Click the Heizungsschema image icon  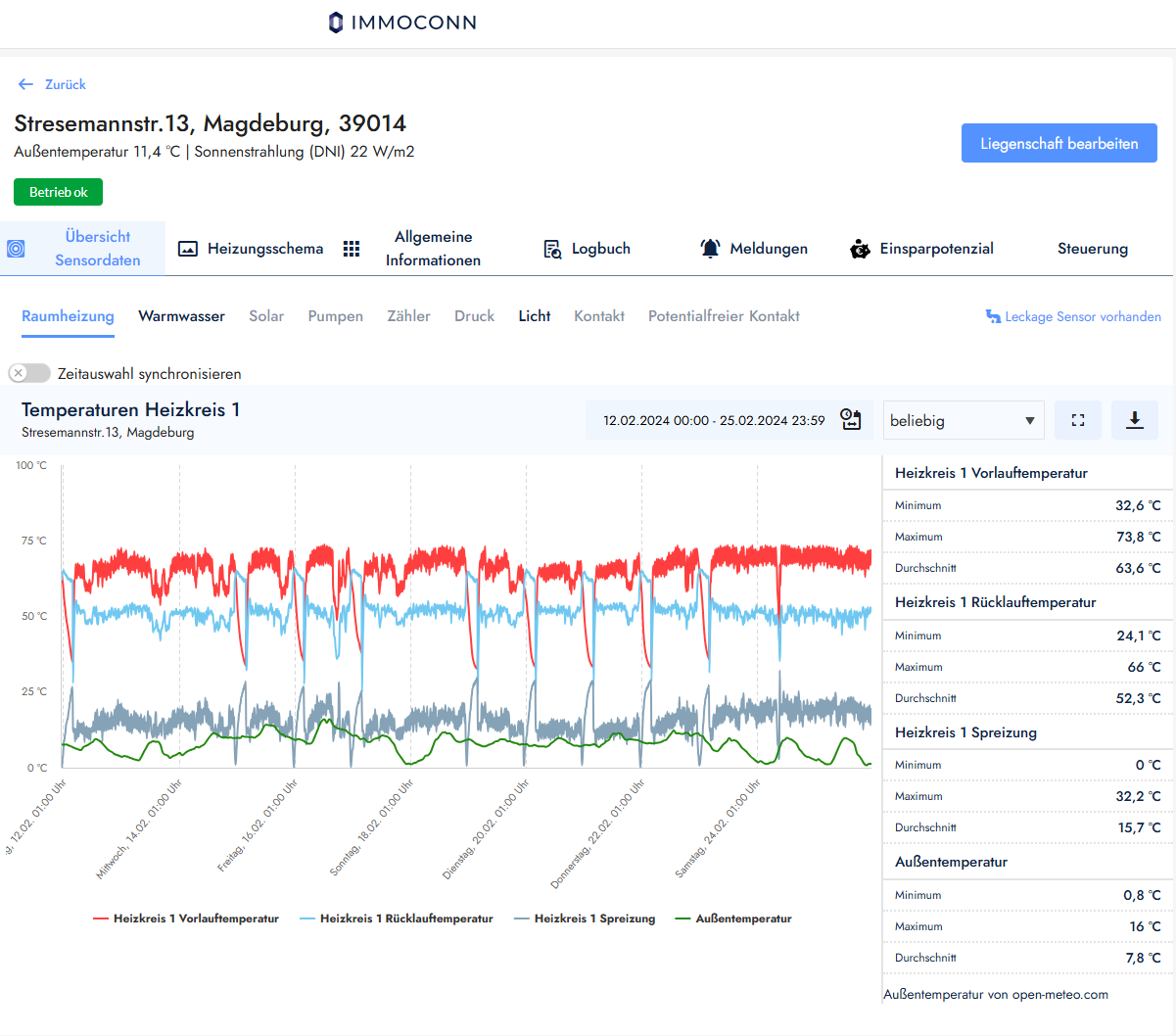(188, 249)
